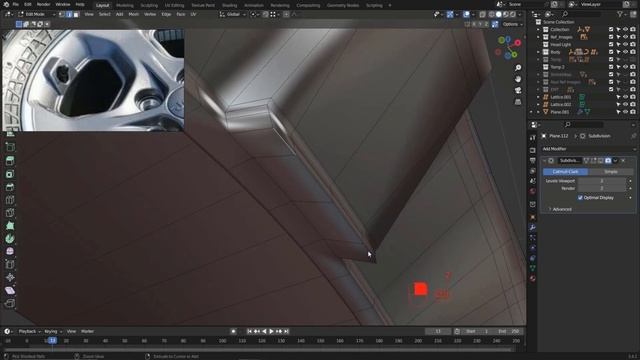Select Simple subdivision type
The image size is (640, 360).
pos(611,172)
